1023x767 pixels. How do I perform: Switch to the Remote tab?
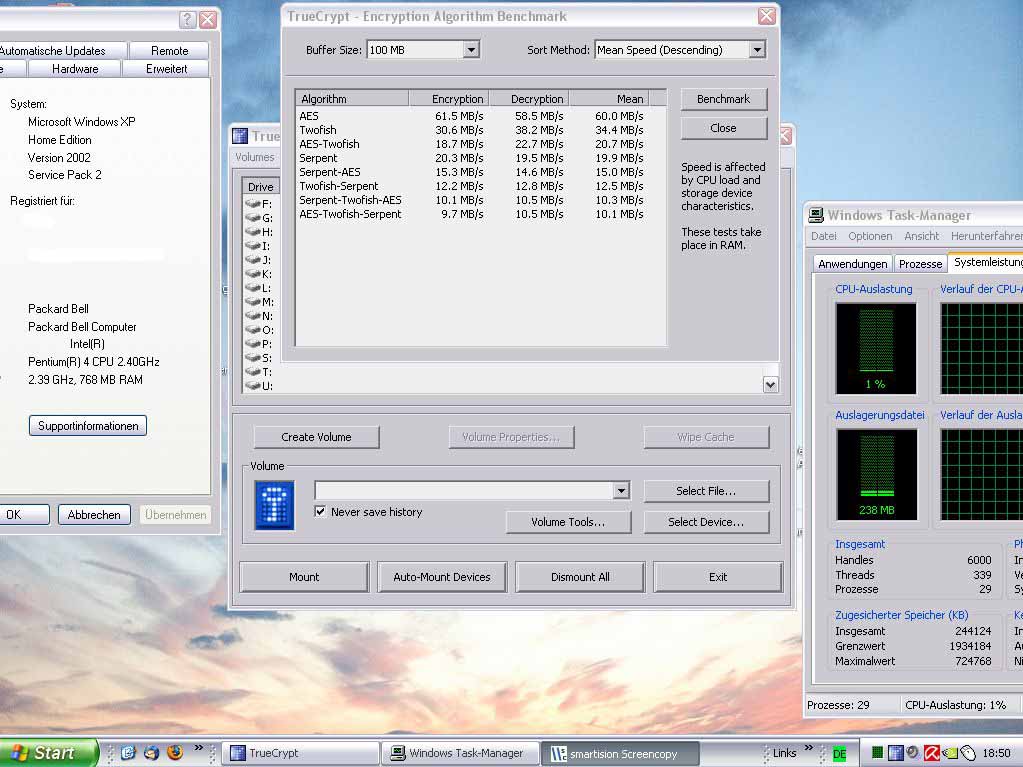pos(169,50)
